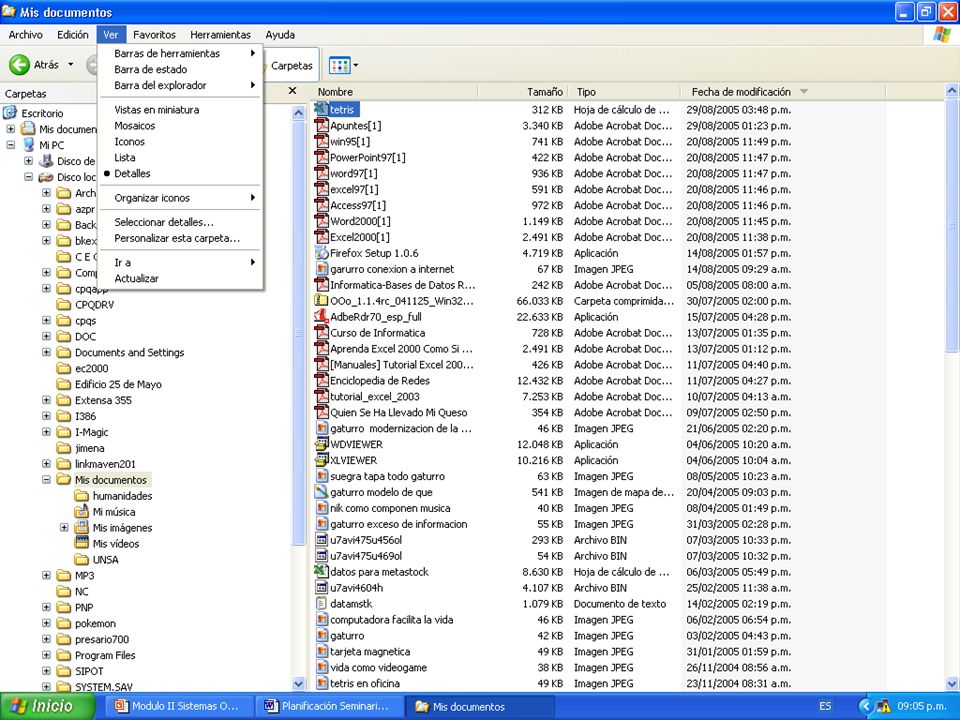
Task: Collapse the Mi PC tree node
Action: click(10, 145)
